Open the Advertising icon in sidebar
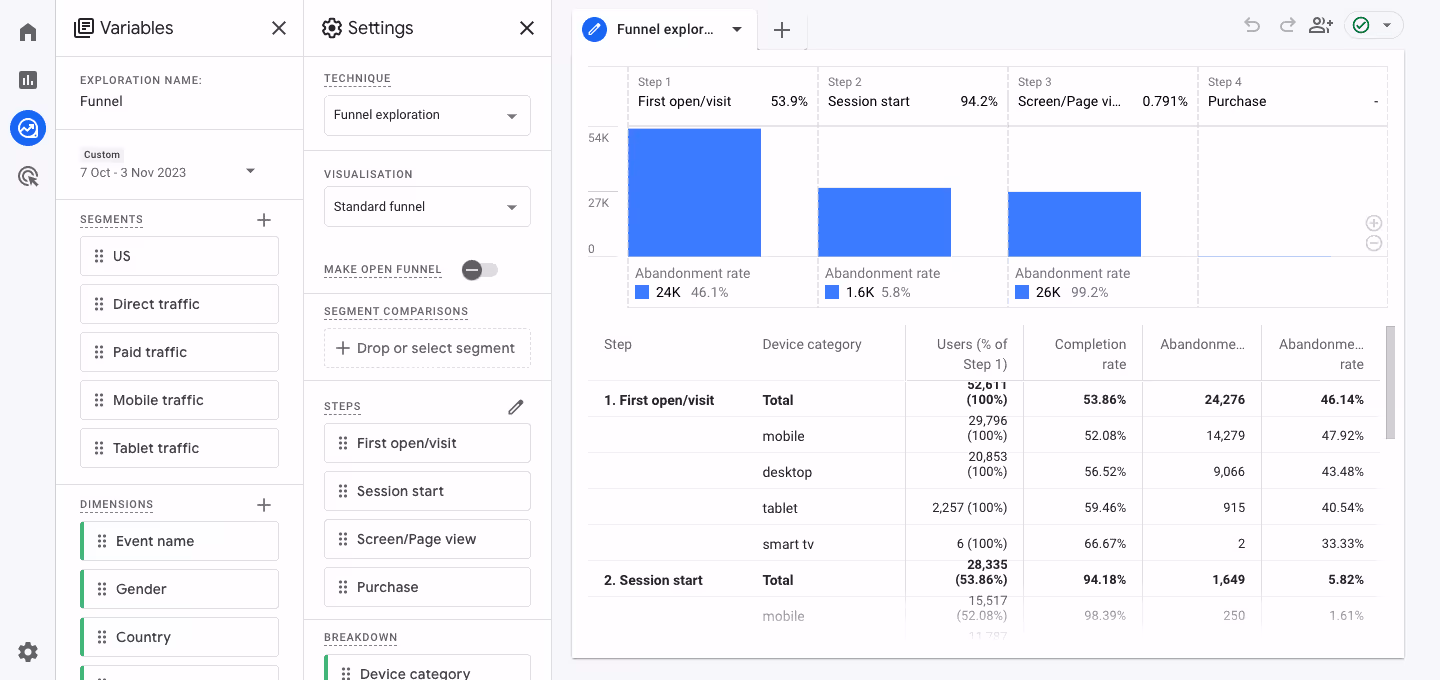1440x680 pixels. (28, 177)
